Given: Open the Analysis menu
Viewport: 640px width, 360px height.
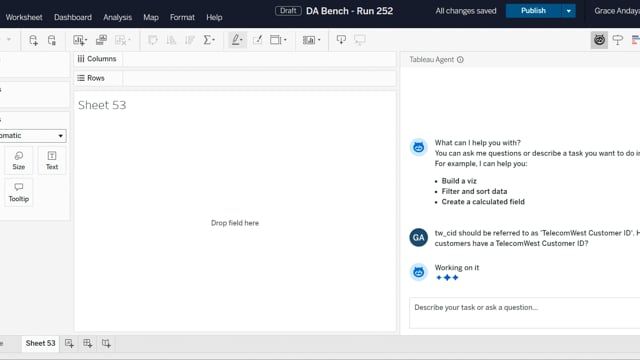Looking at the screenshot, I should 118,18.
